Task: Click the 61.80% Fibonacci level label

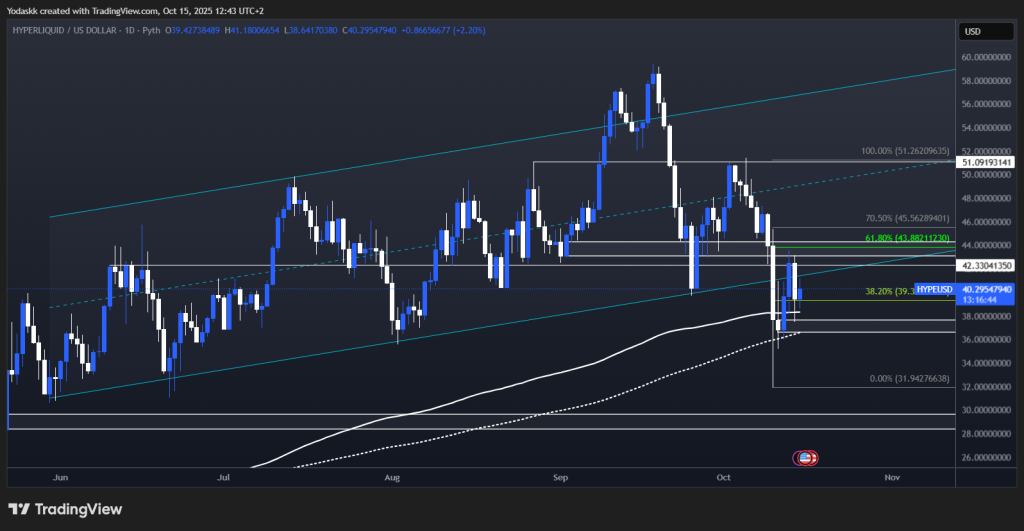Action: pos(906,236)
